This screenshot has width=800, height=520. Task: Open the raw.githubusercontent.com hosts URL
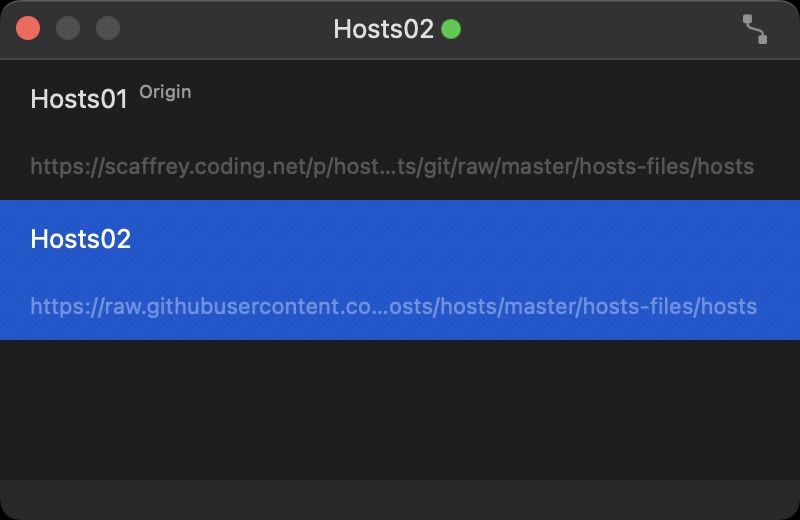[x=393, y=306]
